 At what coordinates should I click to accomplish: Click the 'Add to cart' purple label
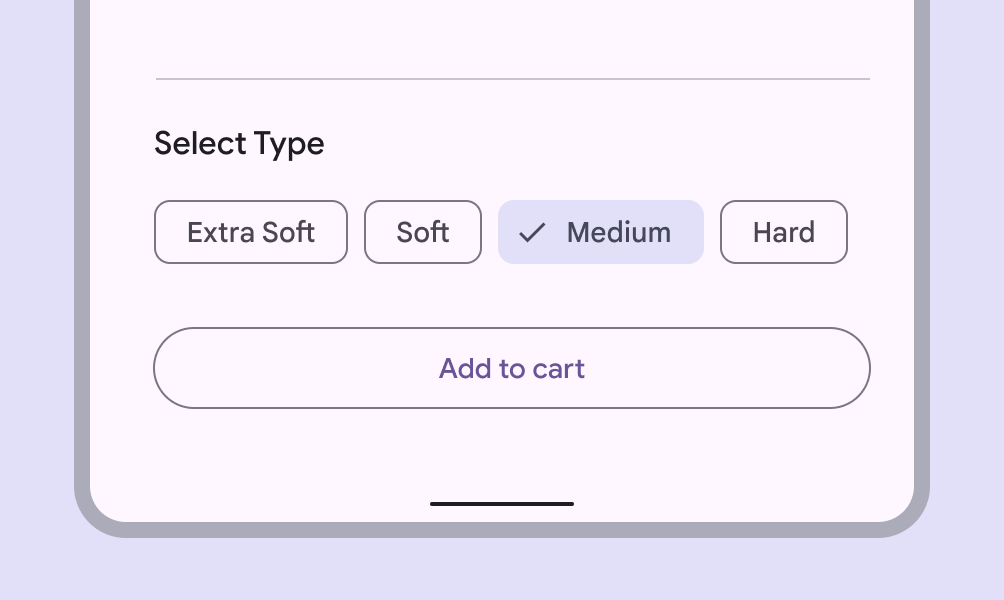512,368
